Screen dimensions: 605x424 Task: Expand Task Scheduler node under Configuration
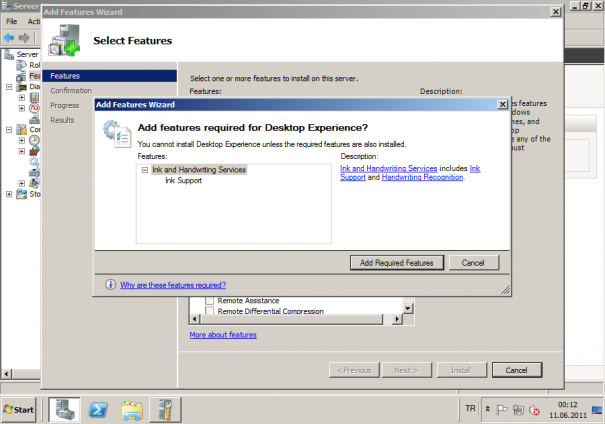22,140
